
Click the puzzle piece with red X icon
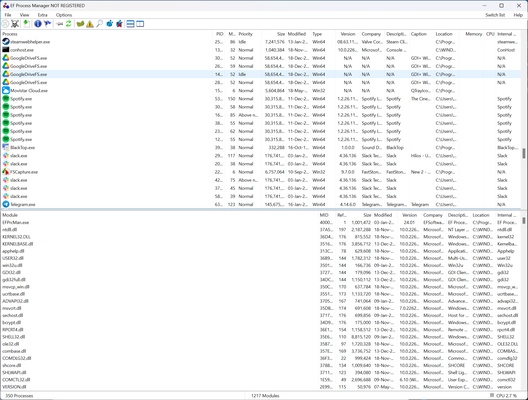coord(119,24)
